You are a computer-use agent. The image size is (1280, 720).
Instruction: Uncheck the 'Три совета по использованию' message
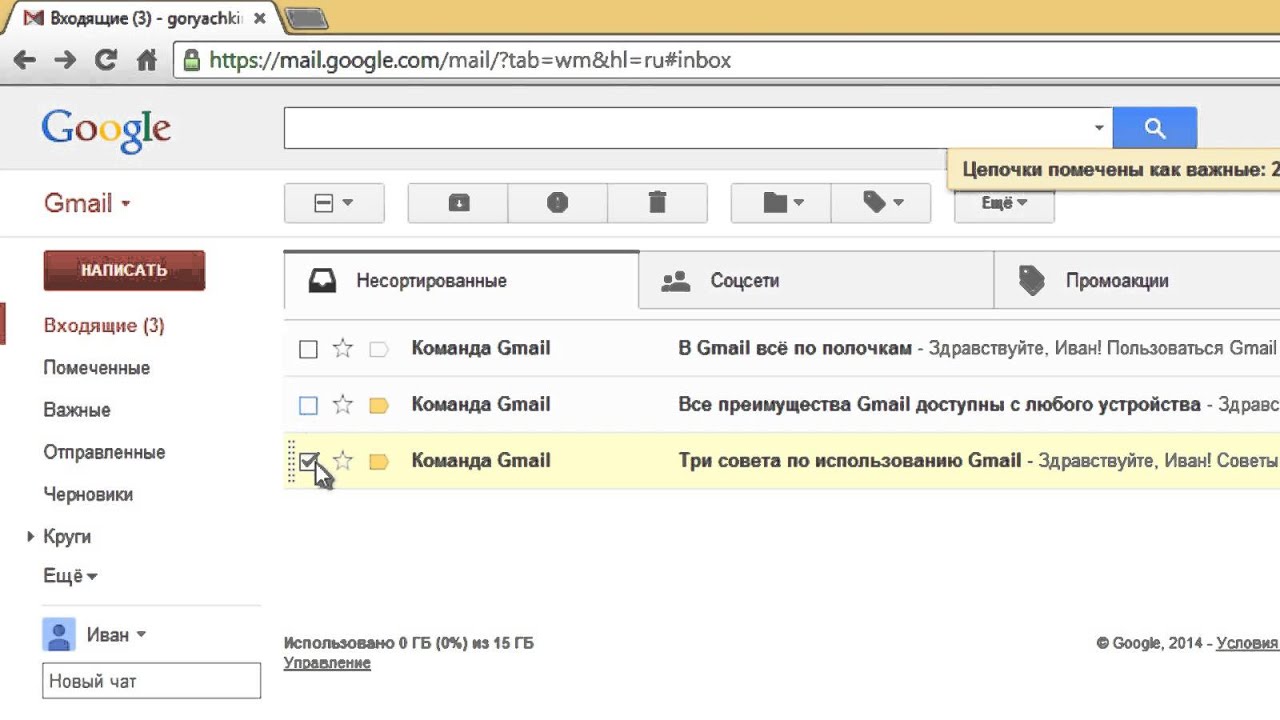coord(308,461)
